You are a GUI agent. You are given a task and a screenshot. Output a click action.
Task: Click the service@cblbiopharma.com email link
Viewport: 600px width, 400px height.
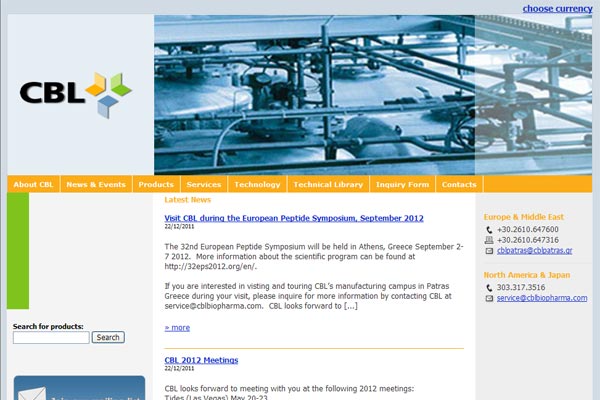pyautogui.click(x=542, y=298)
